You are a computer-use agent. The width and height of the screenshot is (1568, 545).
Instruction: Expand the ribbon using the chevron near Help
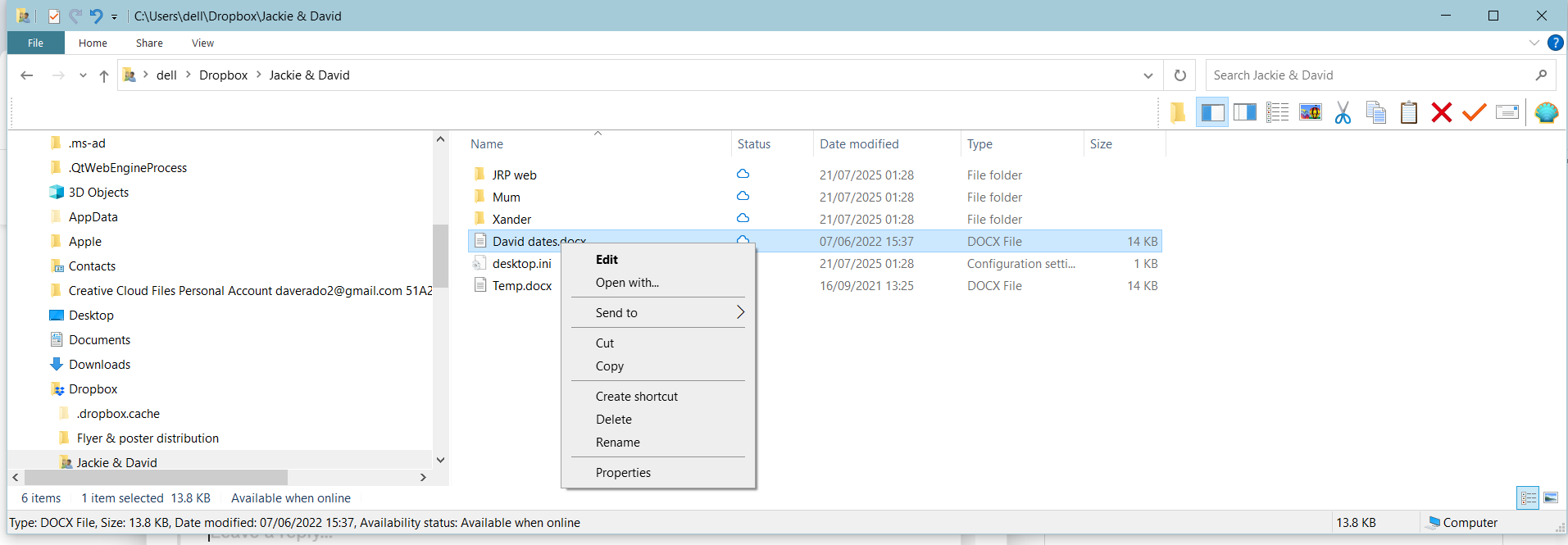(1534, 43)
